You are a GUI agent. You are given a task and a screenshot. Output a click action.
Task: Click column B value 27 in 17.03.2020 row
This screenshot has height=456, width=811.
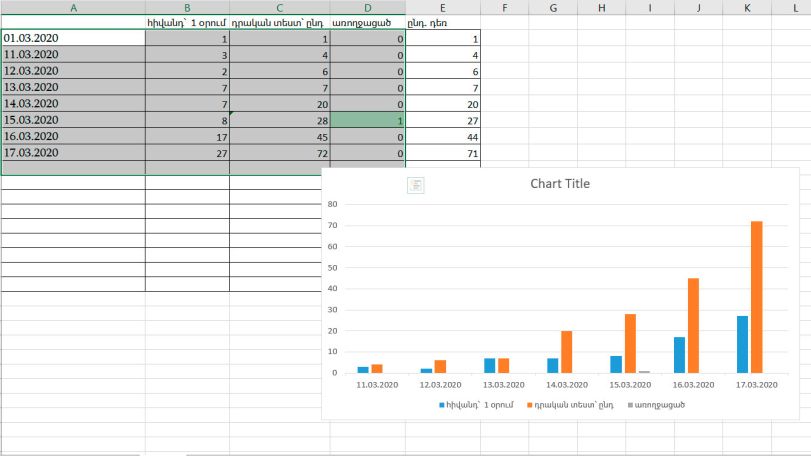coord(187,153)
